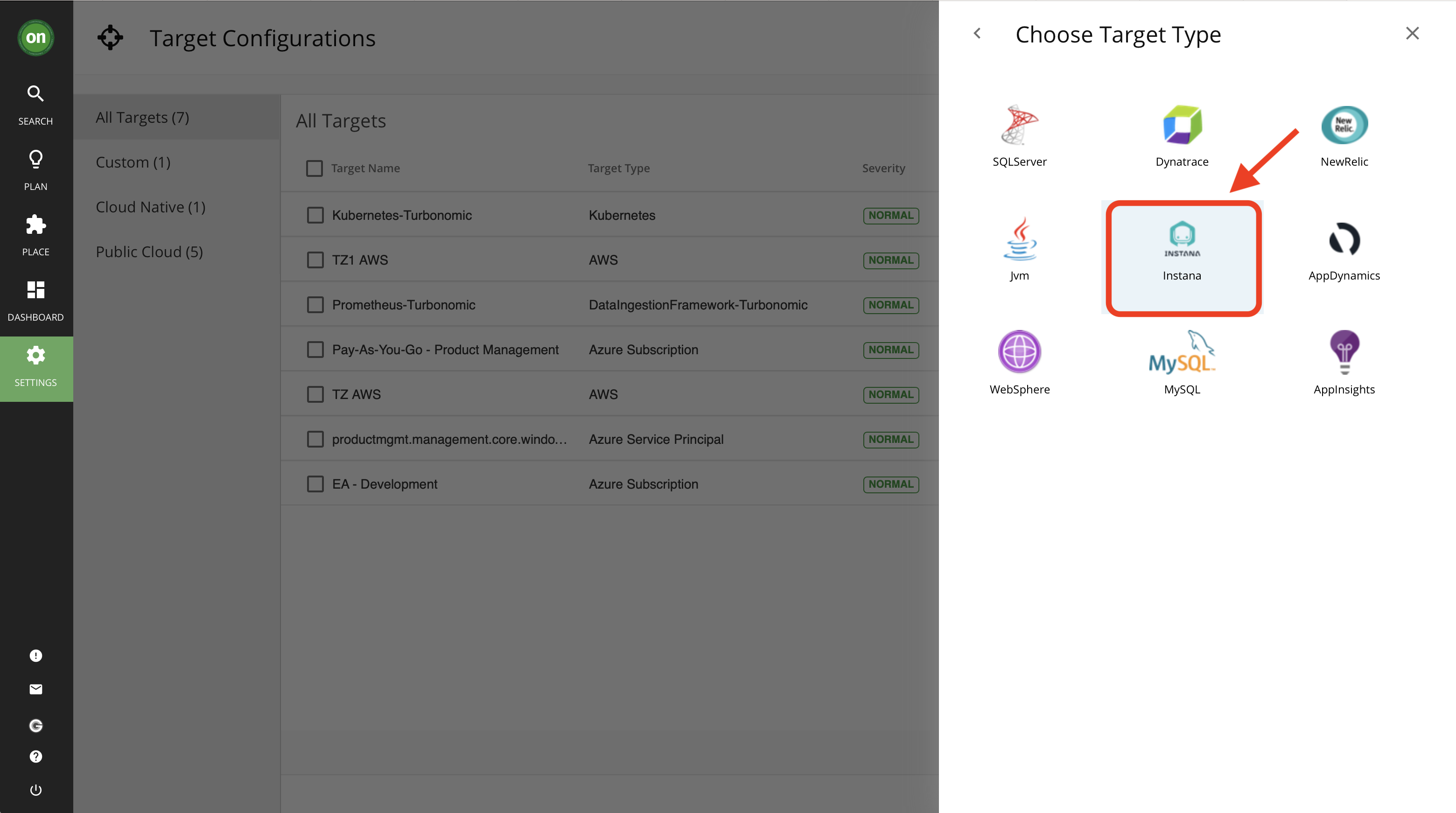Click the power logout icon
This screenshot has width=1456, height=813.
[x=35, y=790]
